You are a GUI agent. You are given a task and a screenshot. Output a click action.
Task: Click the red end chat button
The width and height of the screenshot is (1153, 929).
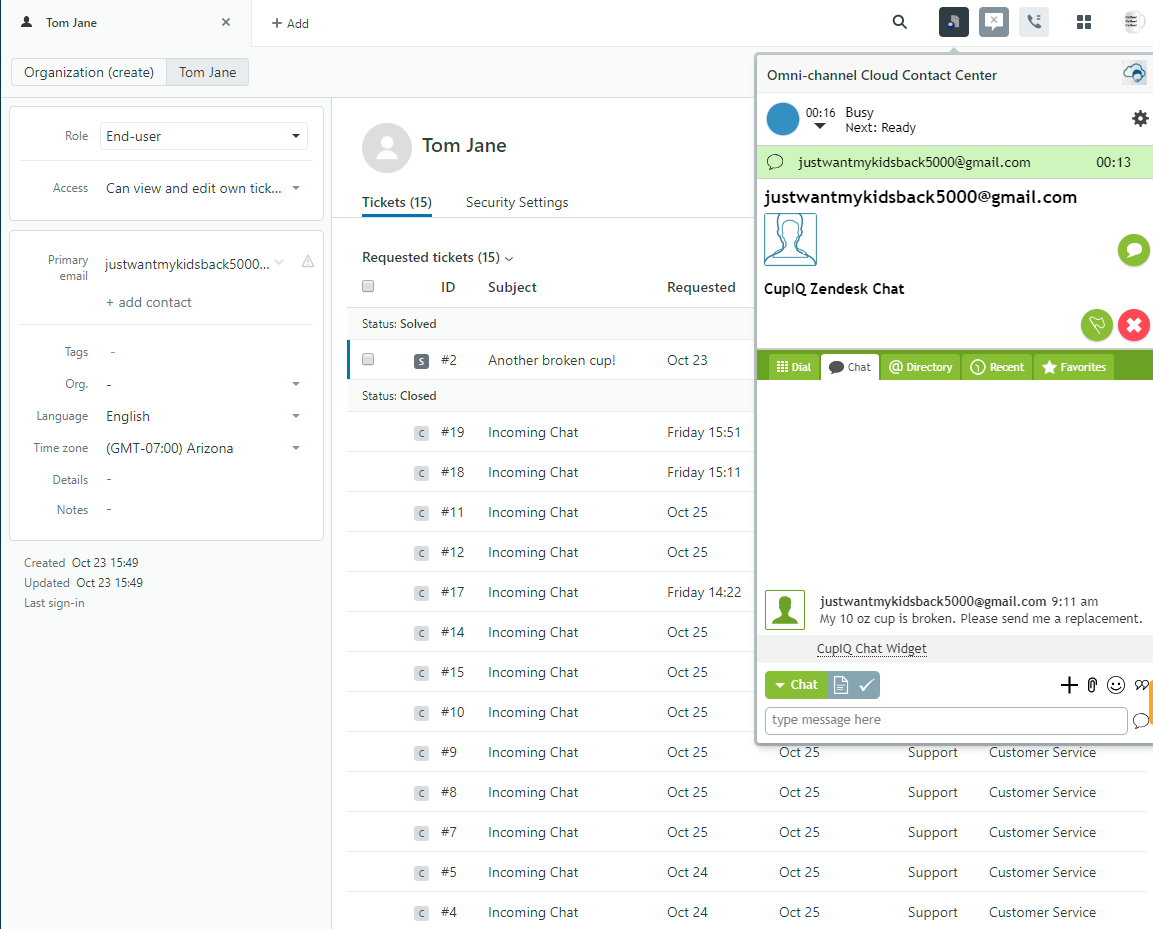[x=1133, y=325]
